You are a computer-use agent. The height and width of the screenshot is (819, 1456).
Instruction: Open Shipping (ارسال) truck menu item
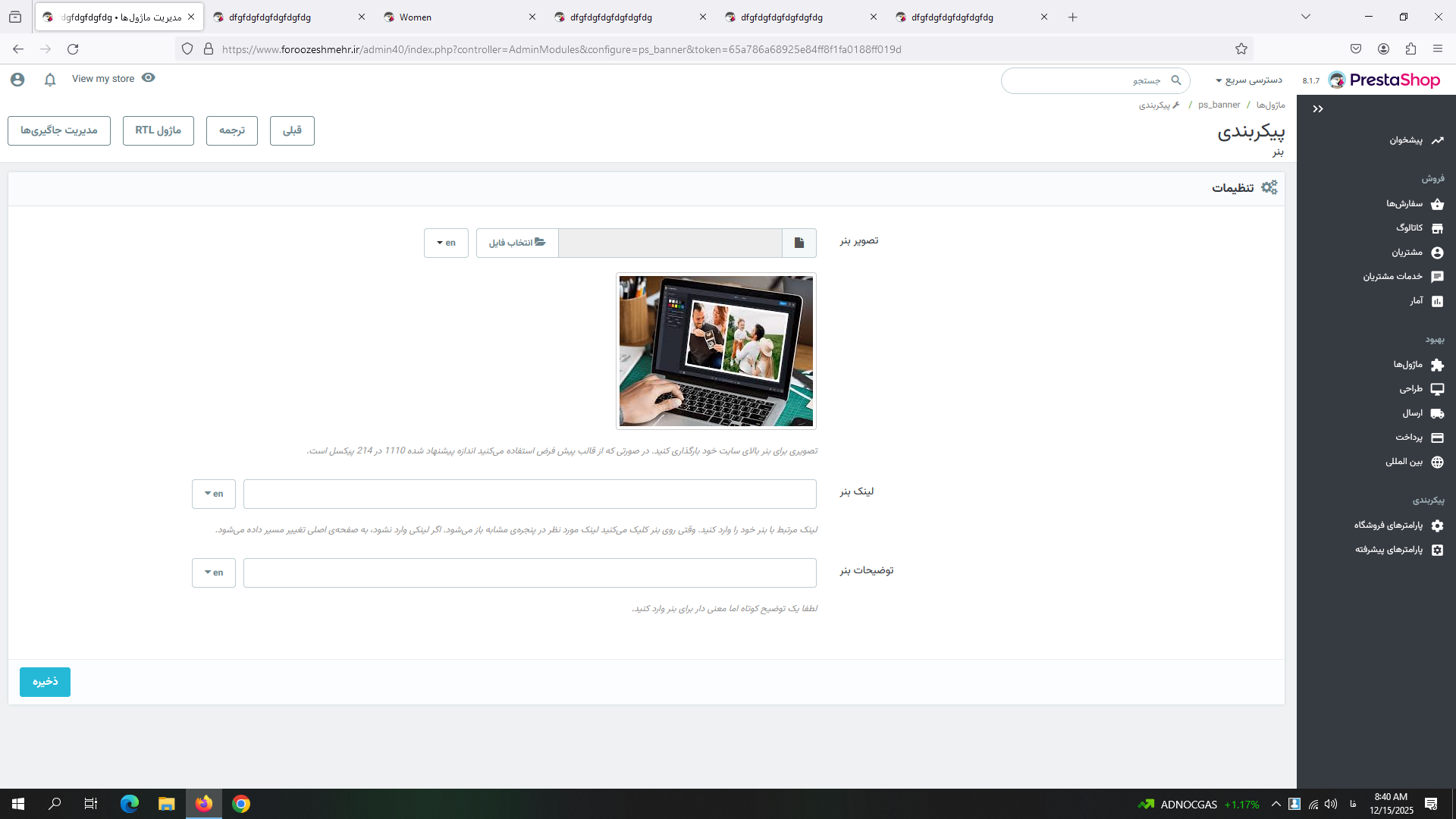[1421, 413]
